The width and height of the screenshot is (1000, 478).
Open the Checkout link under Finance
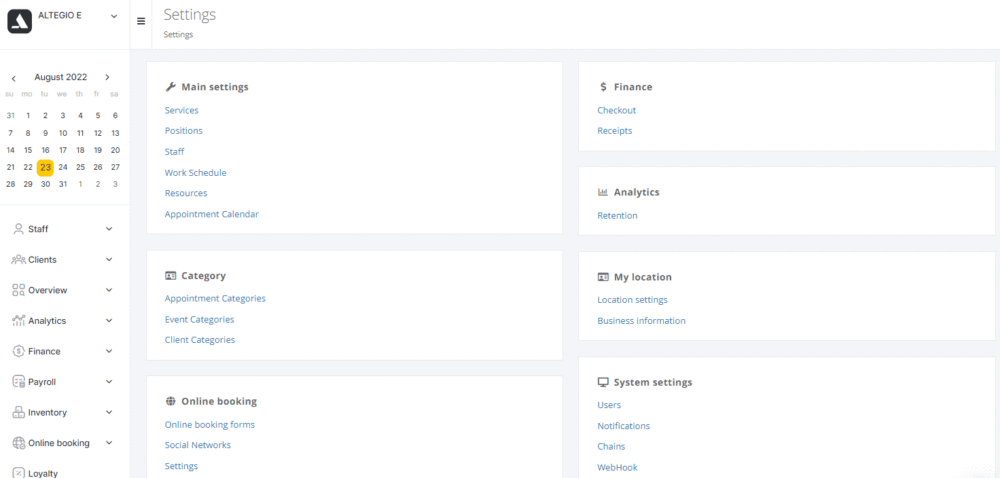point(617,110)
